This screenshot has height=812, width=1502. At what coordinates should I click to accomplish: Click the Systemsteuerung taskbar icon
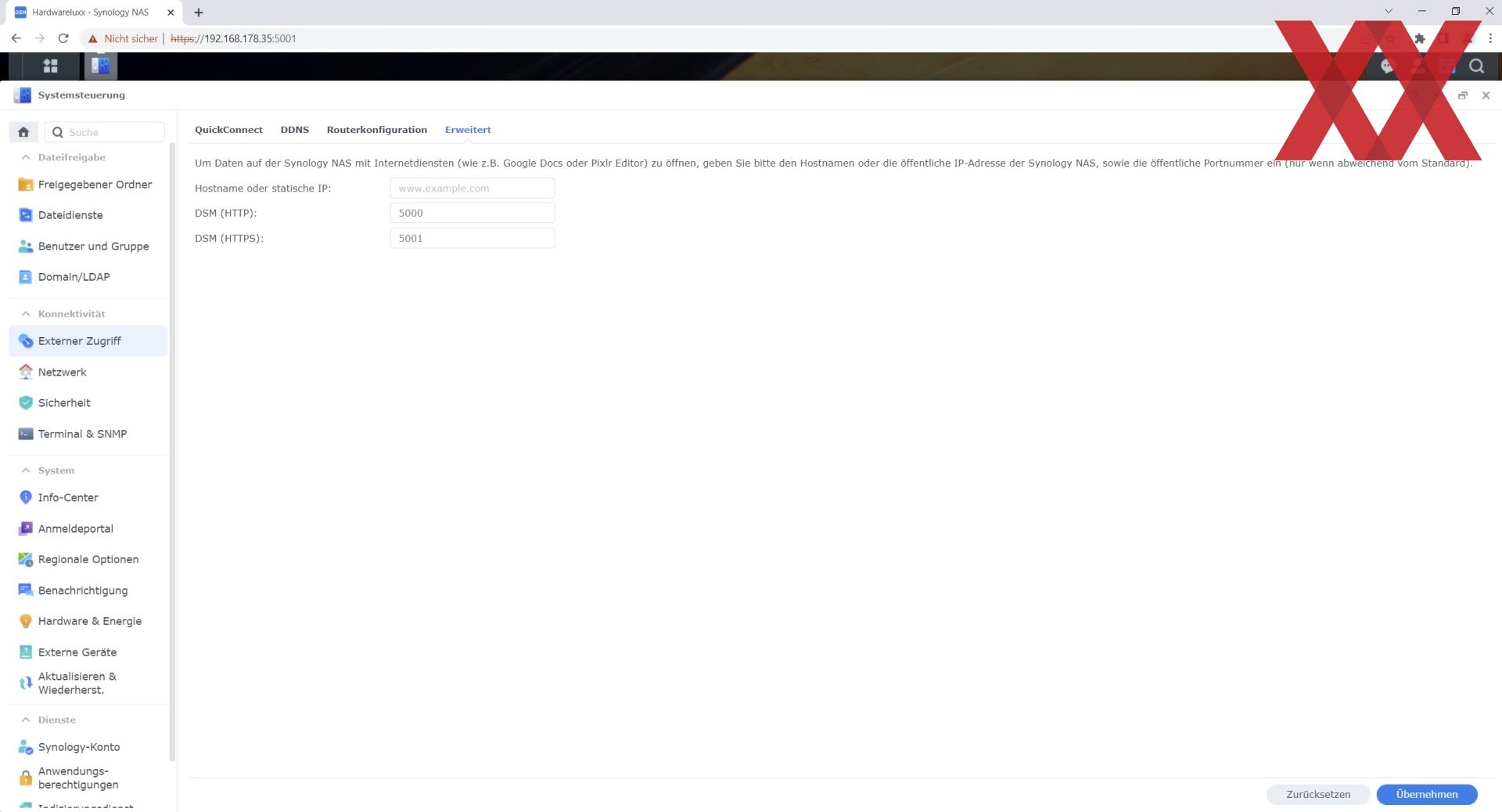[100, 66]
